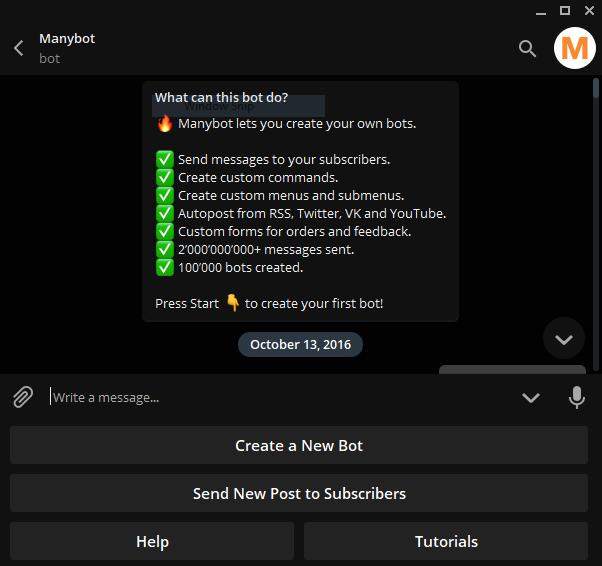Click the October 13, 2016 date badge
This screenshot has width=602, height=566.
pos(300,344)
